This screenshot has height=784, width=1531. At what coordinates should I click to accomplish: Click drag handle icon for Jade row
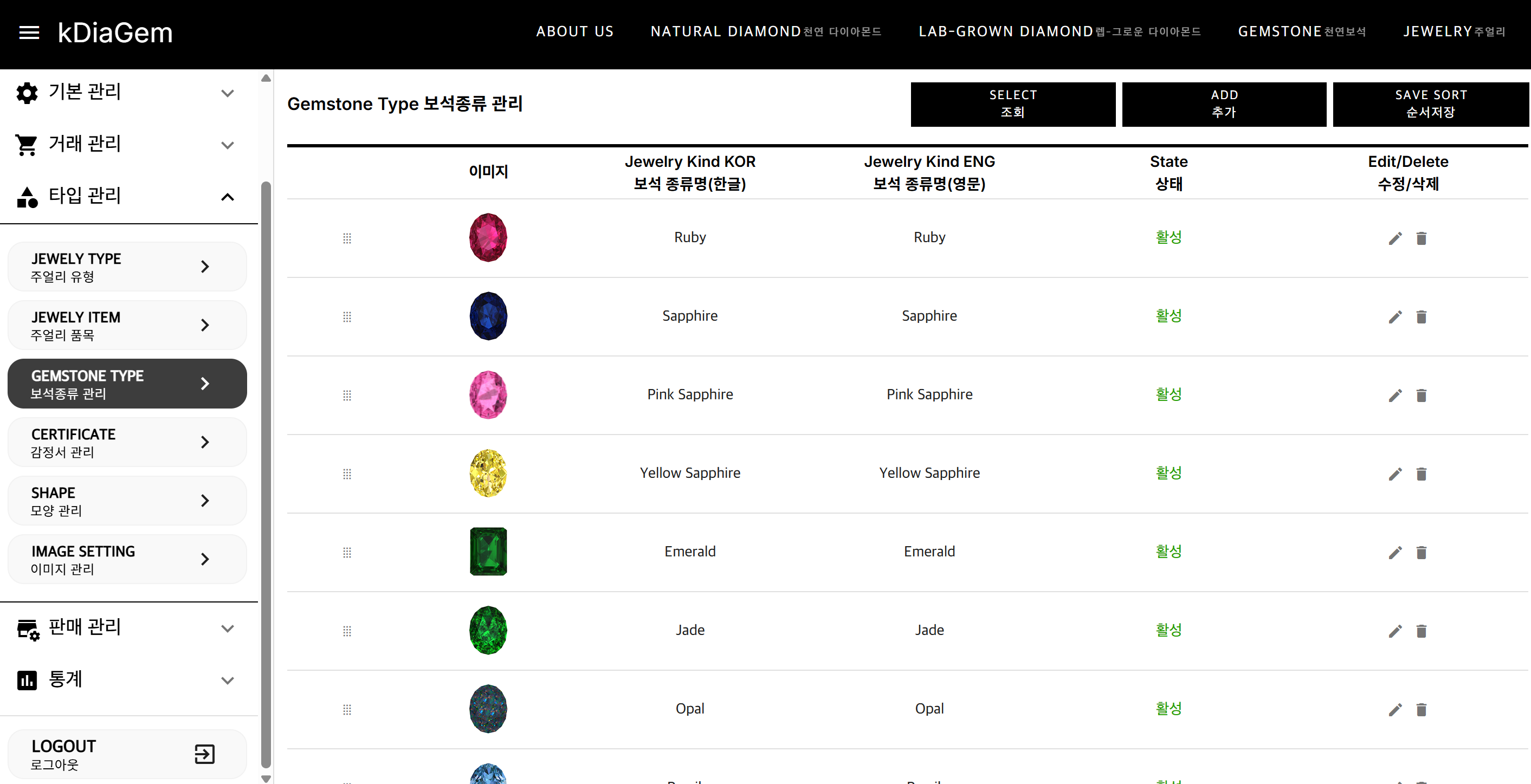tap(347, 631)
